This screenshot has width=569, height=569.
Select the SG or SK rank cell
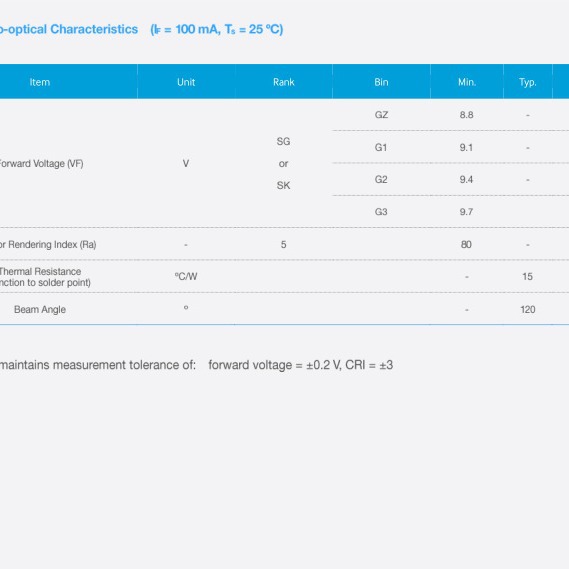[x=283, y=163]
